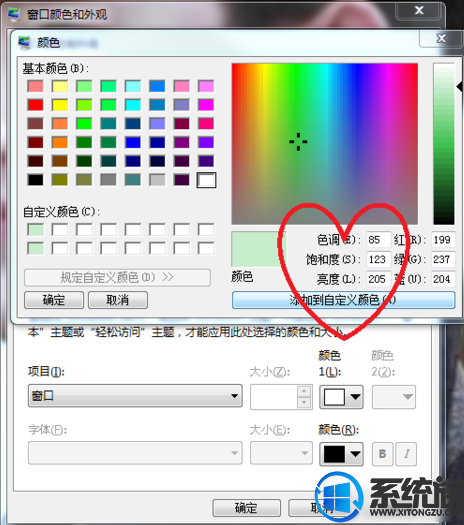The width and height of the screenshot is (464, 525).
Task: Click the 红 red value field
Action: (x=443, y=240)
